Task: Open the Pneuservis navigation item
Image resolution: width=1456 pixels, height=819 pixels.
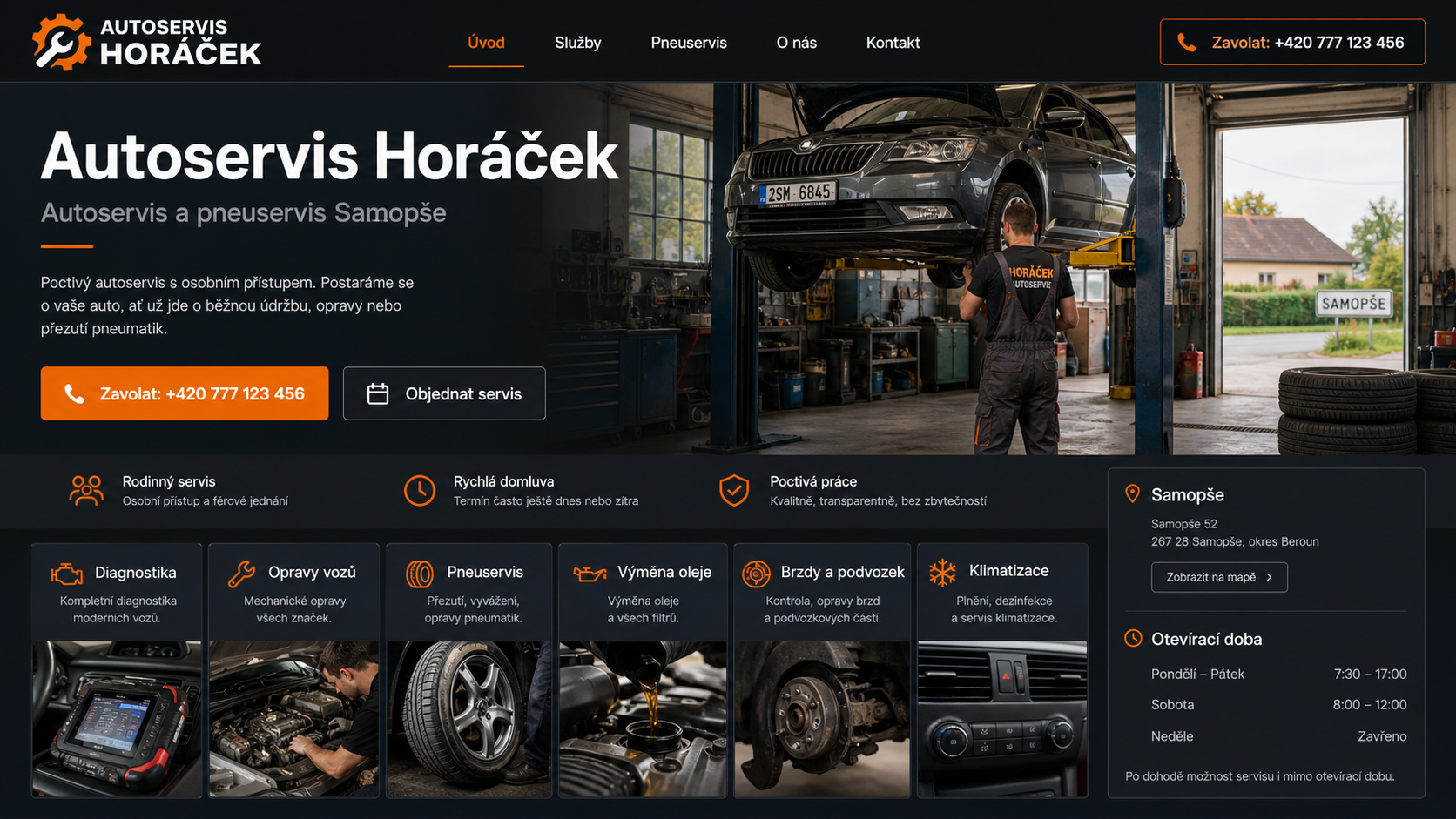Action: 689,43
